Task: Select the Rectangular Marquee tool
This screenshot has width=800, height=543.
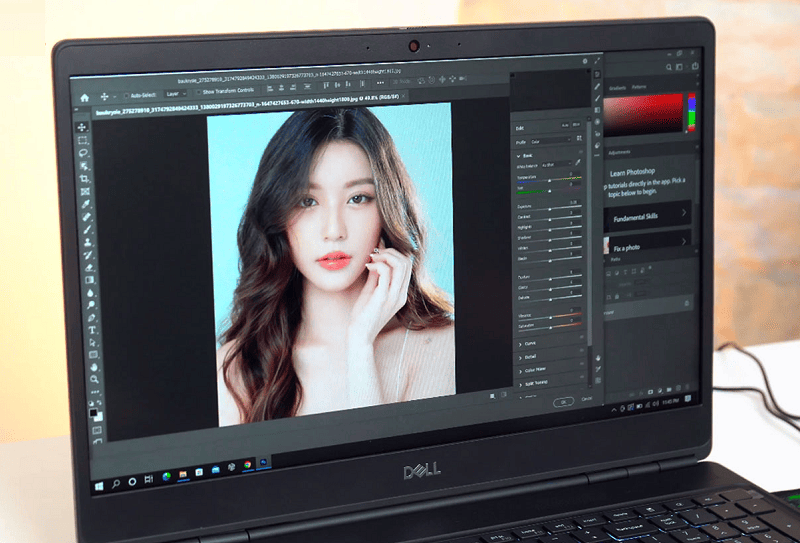Action: click(83, 140)
